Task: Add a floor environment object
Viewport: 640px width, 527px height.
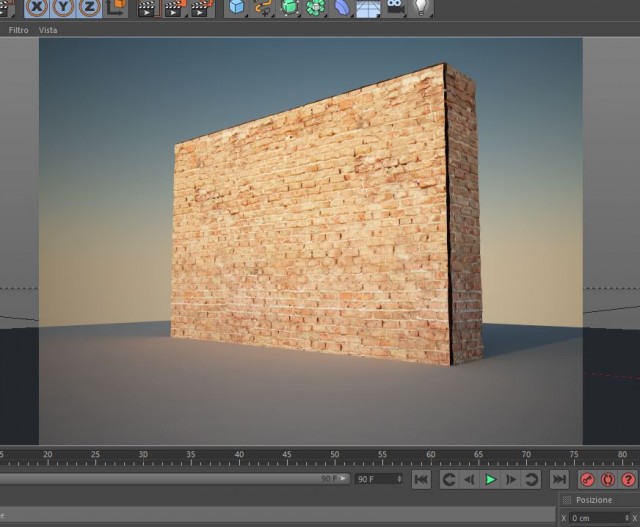Action: pos(368,8)
